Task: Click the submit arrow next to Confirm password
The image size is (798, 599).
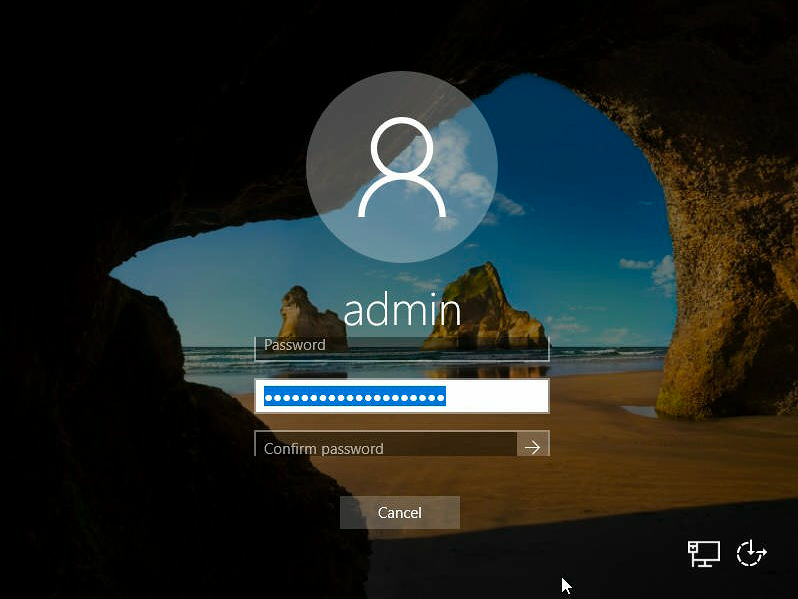Action: coord(532,447)
